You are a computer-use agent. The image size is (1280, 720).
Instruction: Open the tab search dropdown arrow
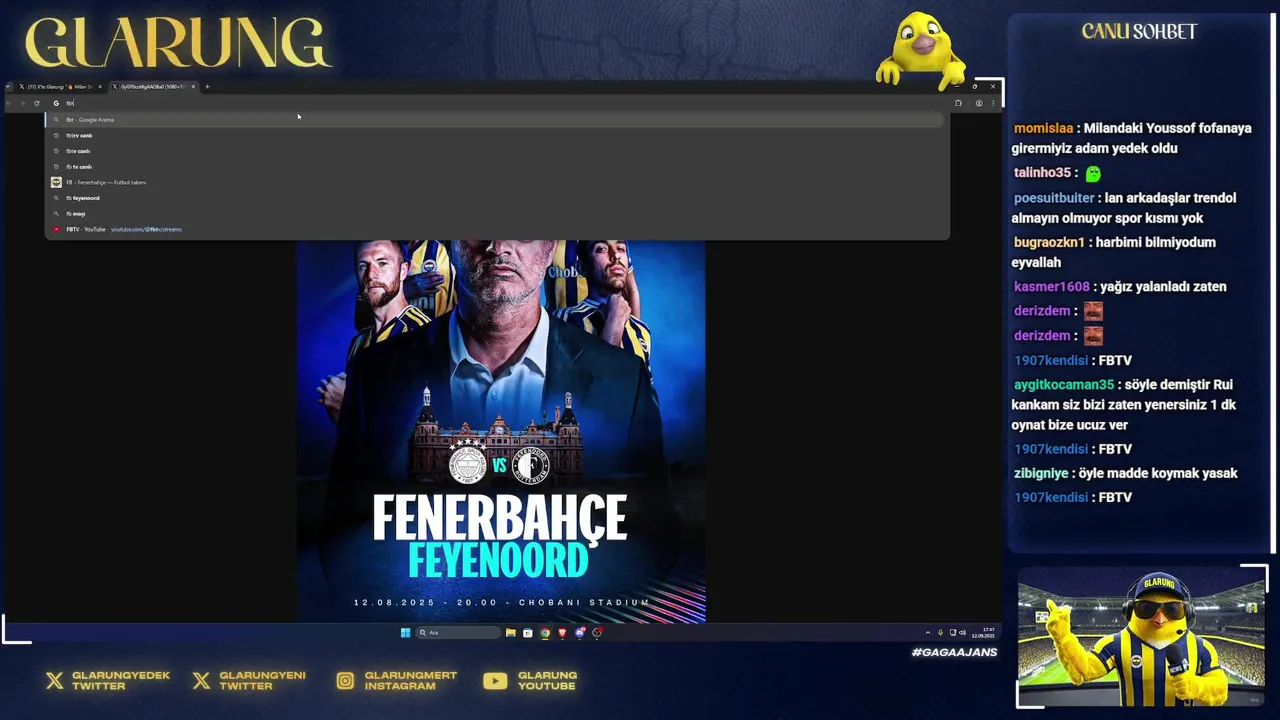point(8,87)
